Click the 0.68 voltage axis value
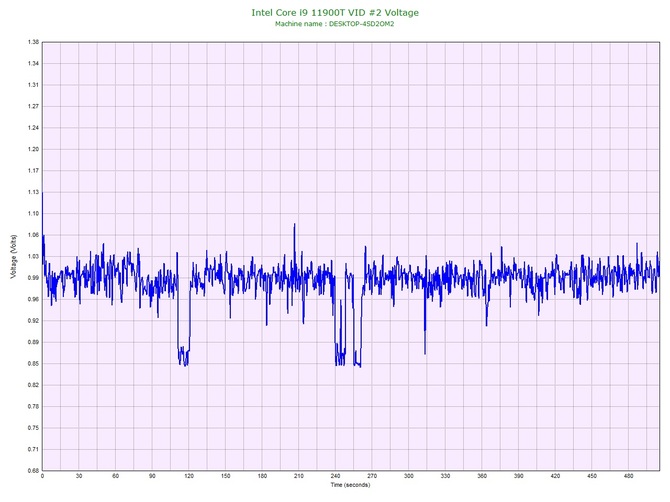This screenshot has width=670, height=502. (33, 471)
